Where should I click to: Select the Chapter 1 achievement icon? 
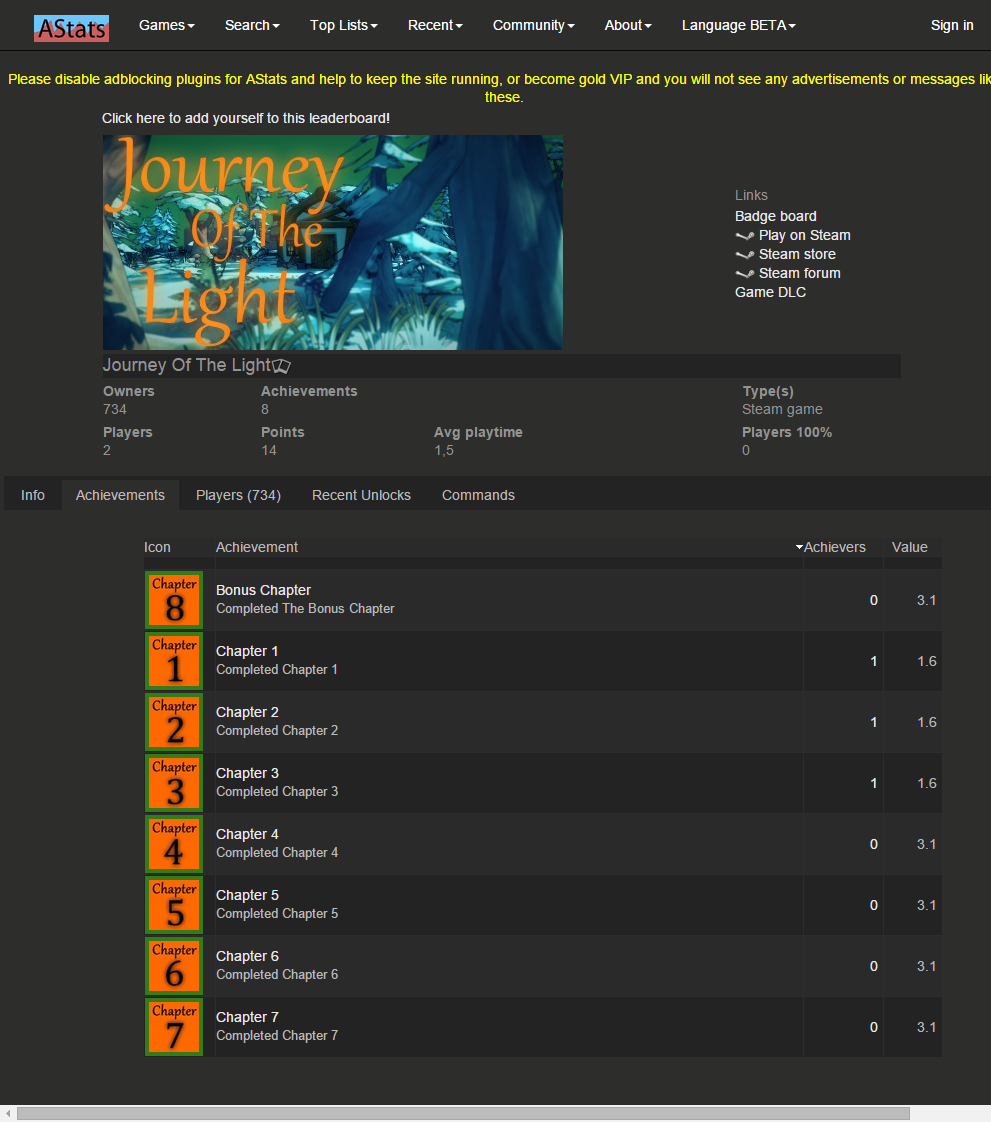[x=173, y=661]
